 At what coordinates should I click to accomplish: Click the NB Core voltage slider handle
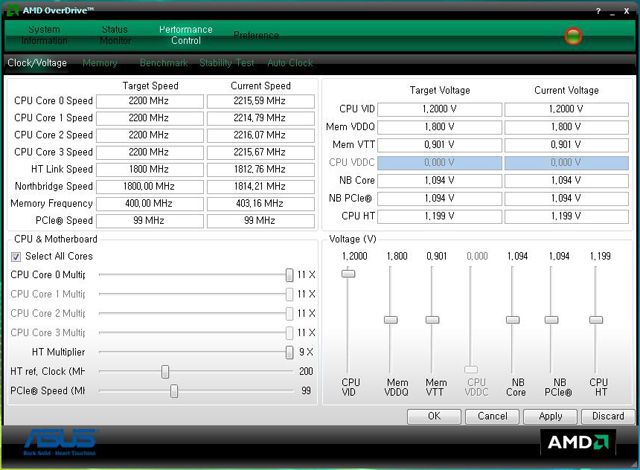(x=513, y=319)
